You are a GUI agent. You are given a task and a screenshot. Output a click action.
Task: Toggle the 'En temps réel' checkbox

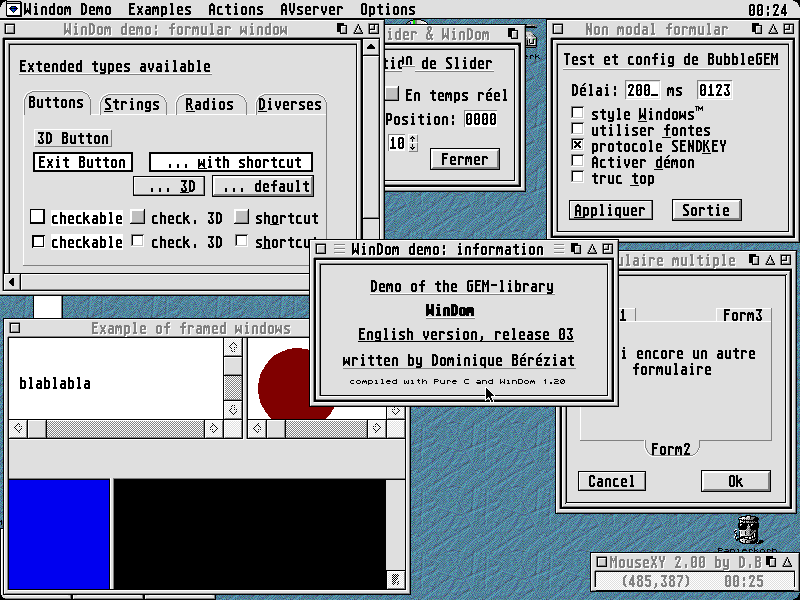click(392, 95)
